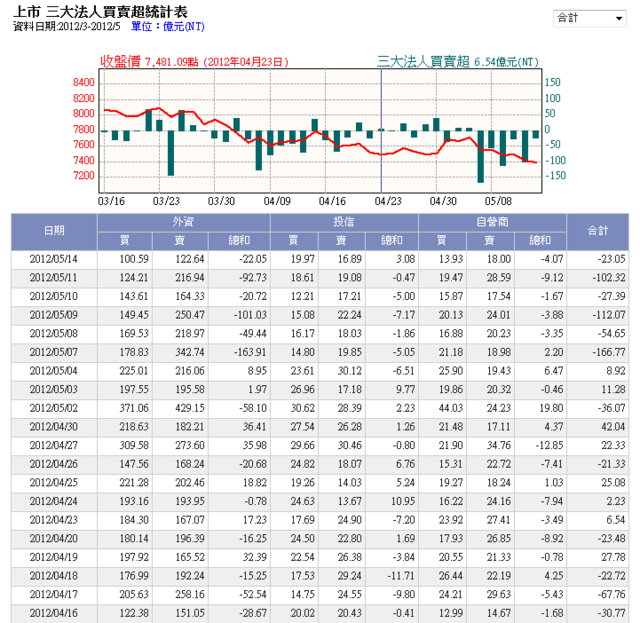Image resolution: width=640 pixels, height=623 pixels.
Task: Click total value -166.77
Action: coord(609,352)
